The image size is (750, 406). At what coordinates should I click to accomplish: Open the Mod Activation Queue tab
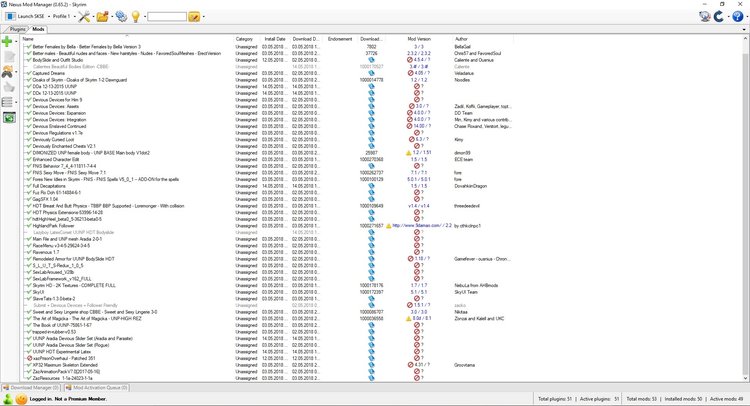pos(97,387)
